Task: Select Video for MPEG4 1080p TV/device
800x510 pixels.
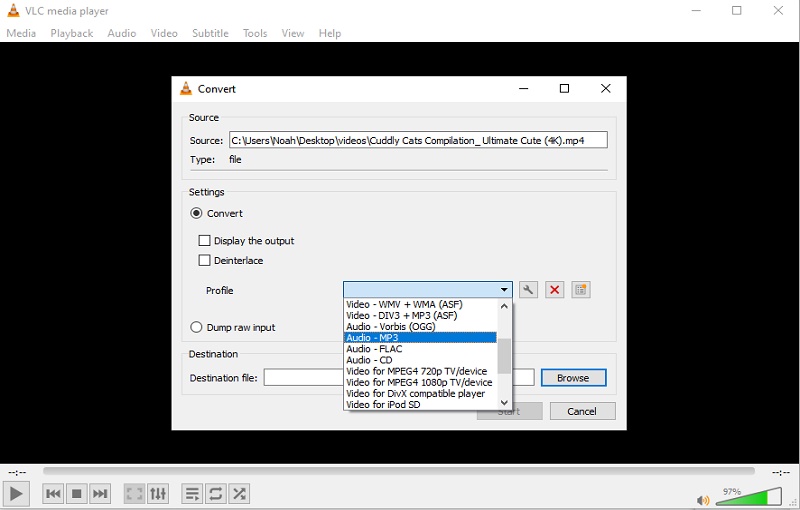Action: (x=420, y=382)
